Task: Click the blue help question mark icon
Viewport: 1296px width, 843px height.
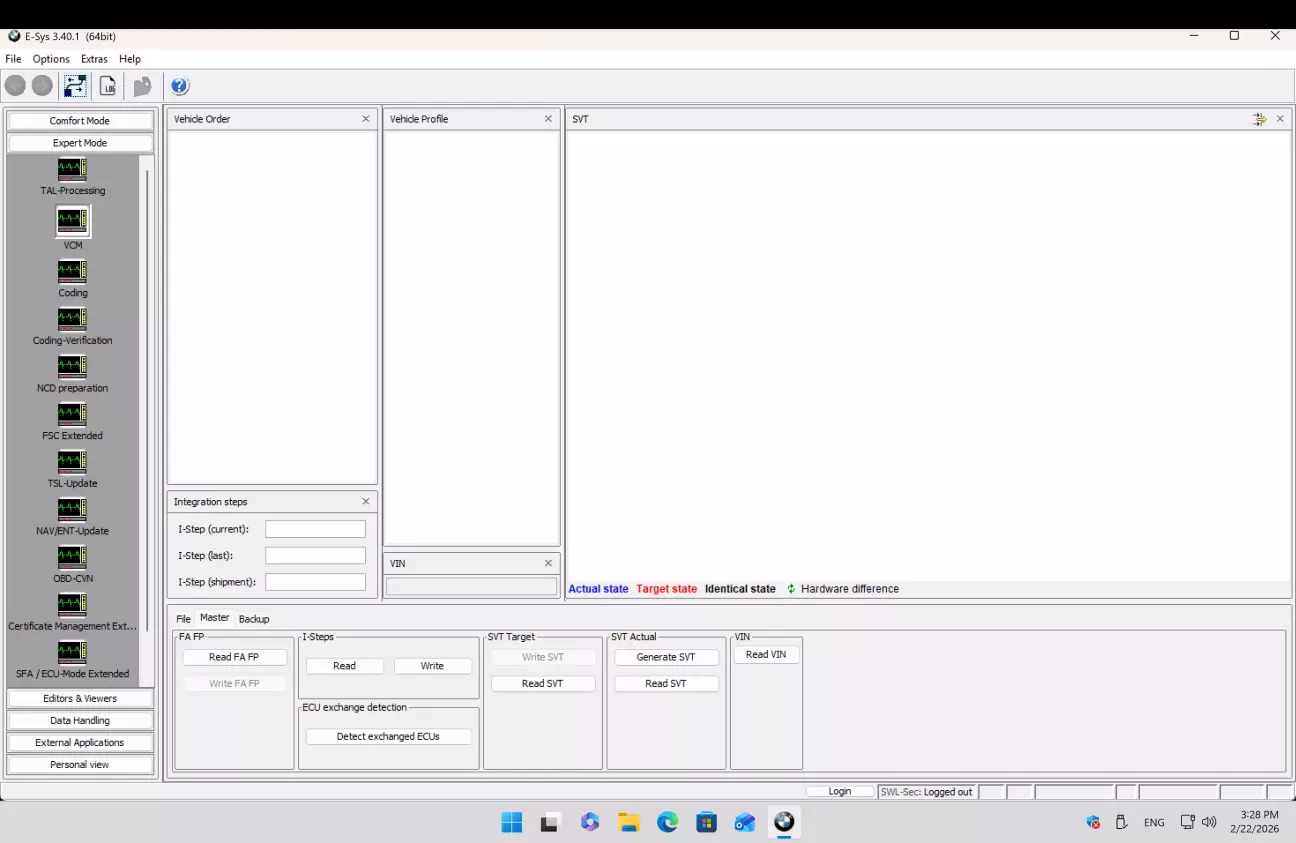Action: (x=180, y=86)
